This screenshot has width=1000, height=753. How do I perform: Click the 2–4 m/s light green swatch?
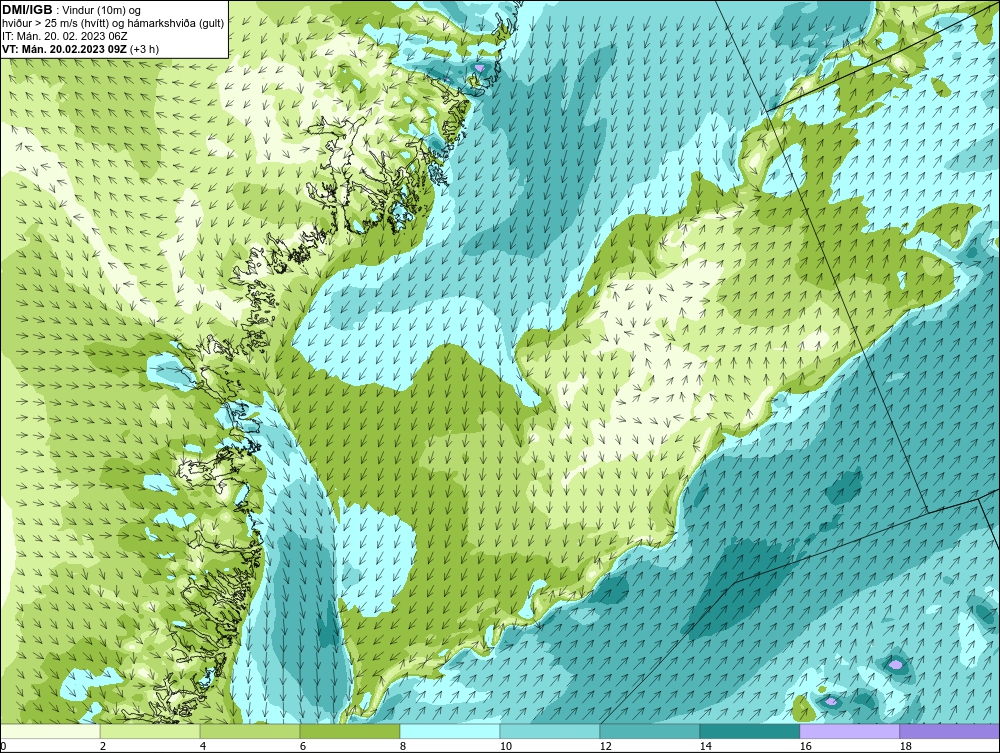150,731
